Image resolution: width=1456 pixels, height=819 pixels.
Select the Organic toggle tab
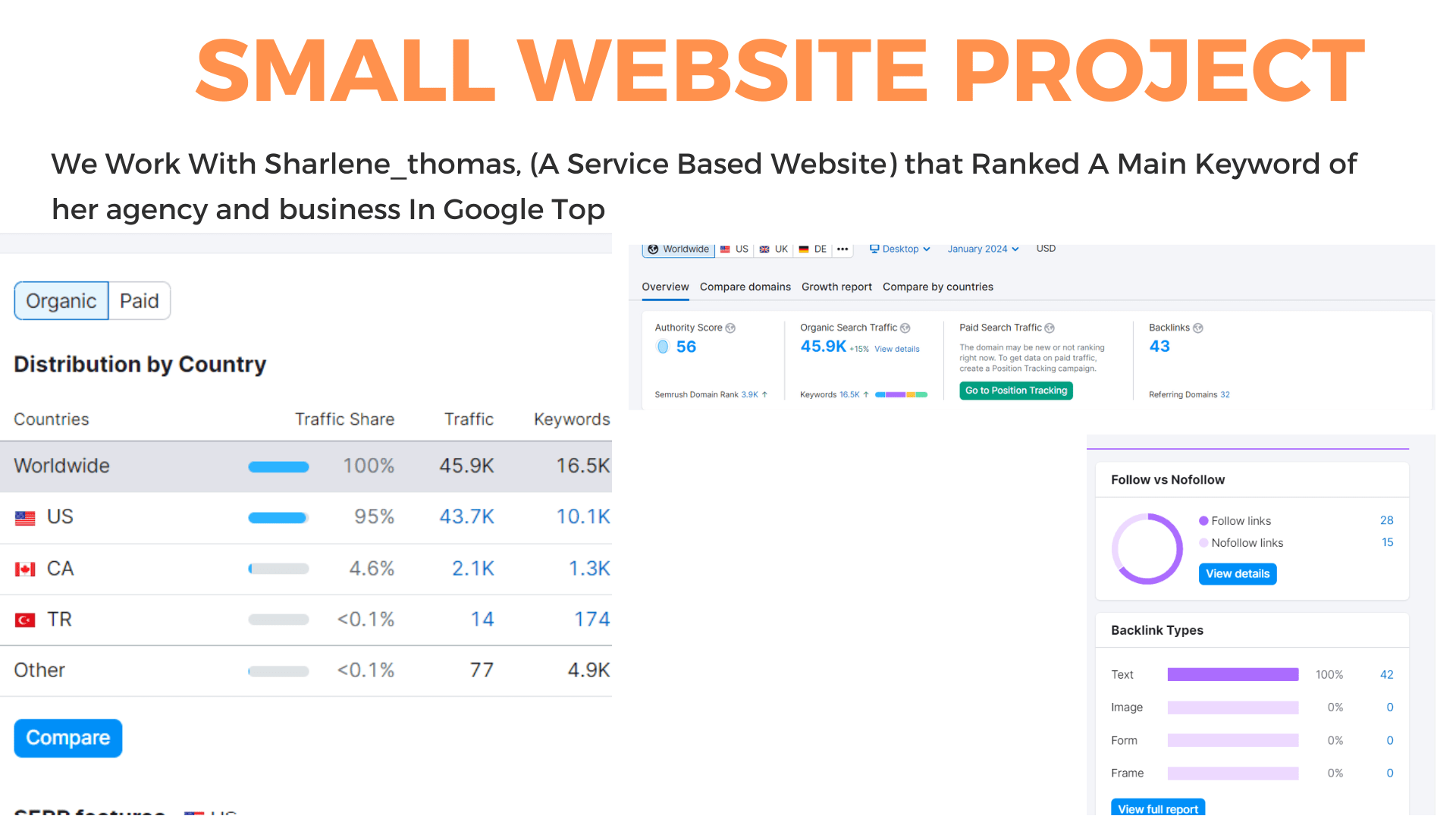pos(61,300)
